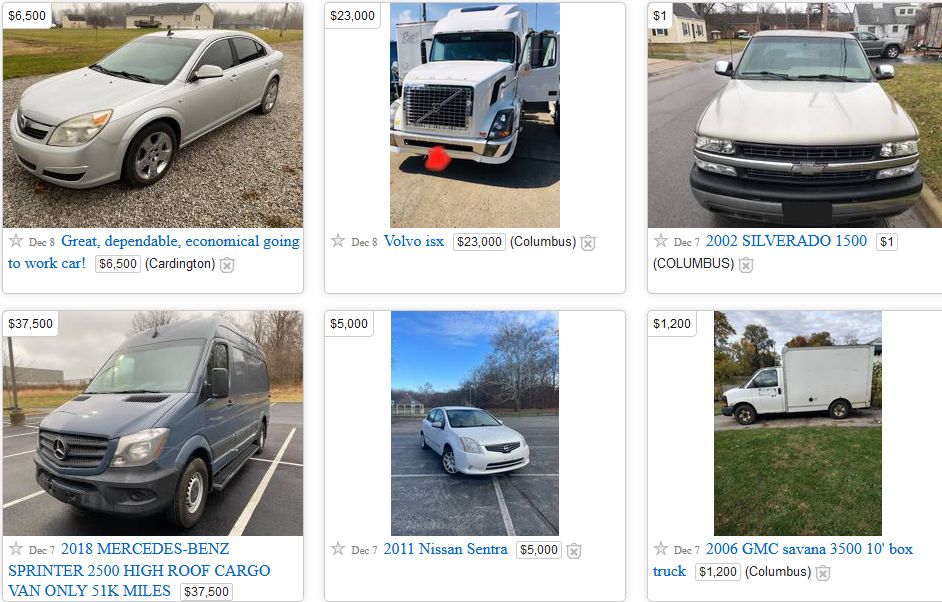Toggle favorite star on 2002 Silverado 1500
942x602 pixels.
pyautogui.click(x=661, y=241)
